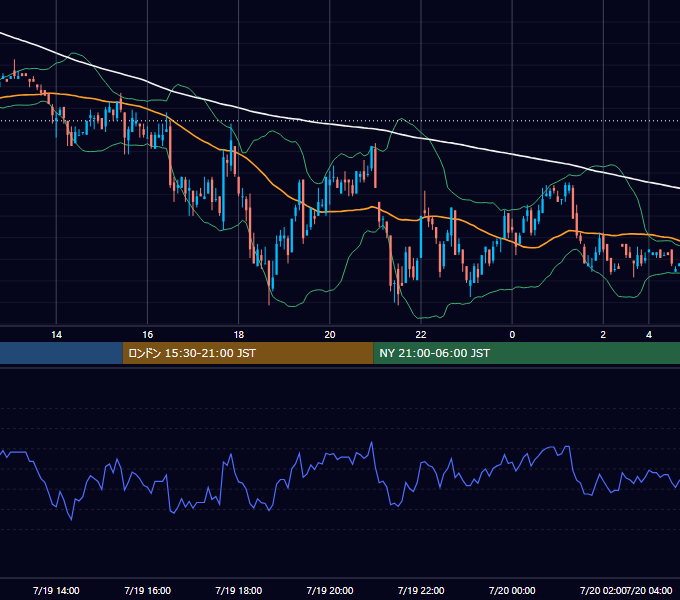Click the 2 hour axis label
Screen dimensions: 680x600
coord(603,335)
